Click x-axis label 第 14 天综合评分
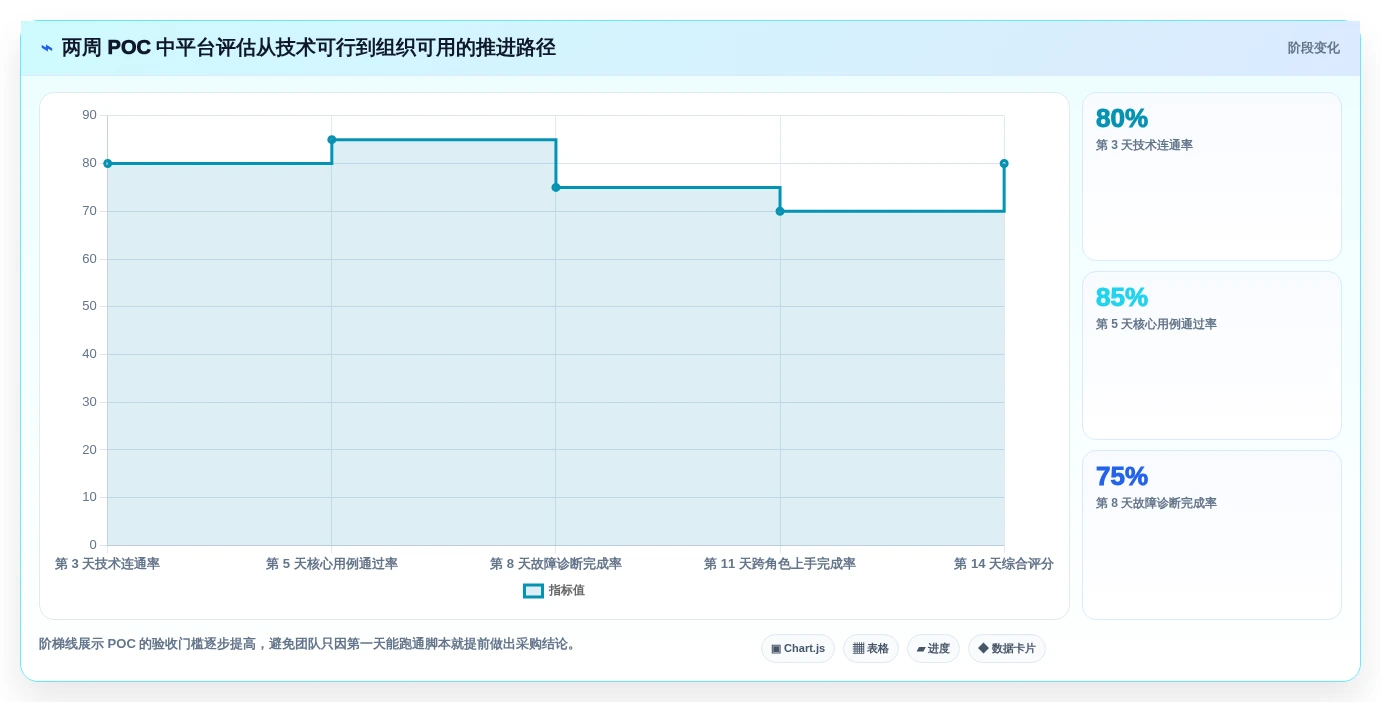1381x702 pixels. (1004, 564)
